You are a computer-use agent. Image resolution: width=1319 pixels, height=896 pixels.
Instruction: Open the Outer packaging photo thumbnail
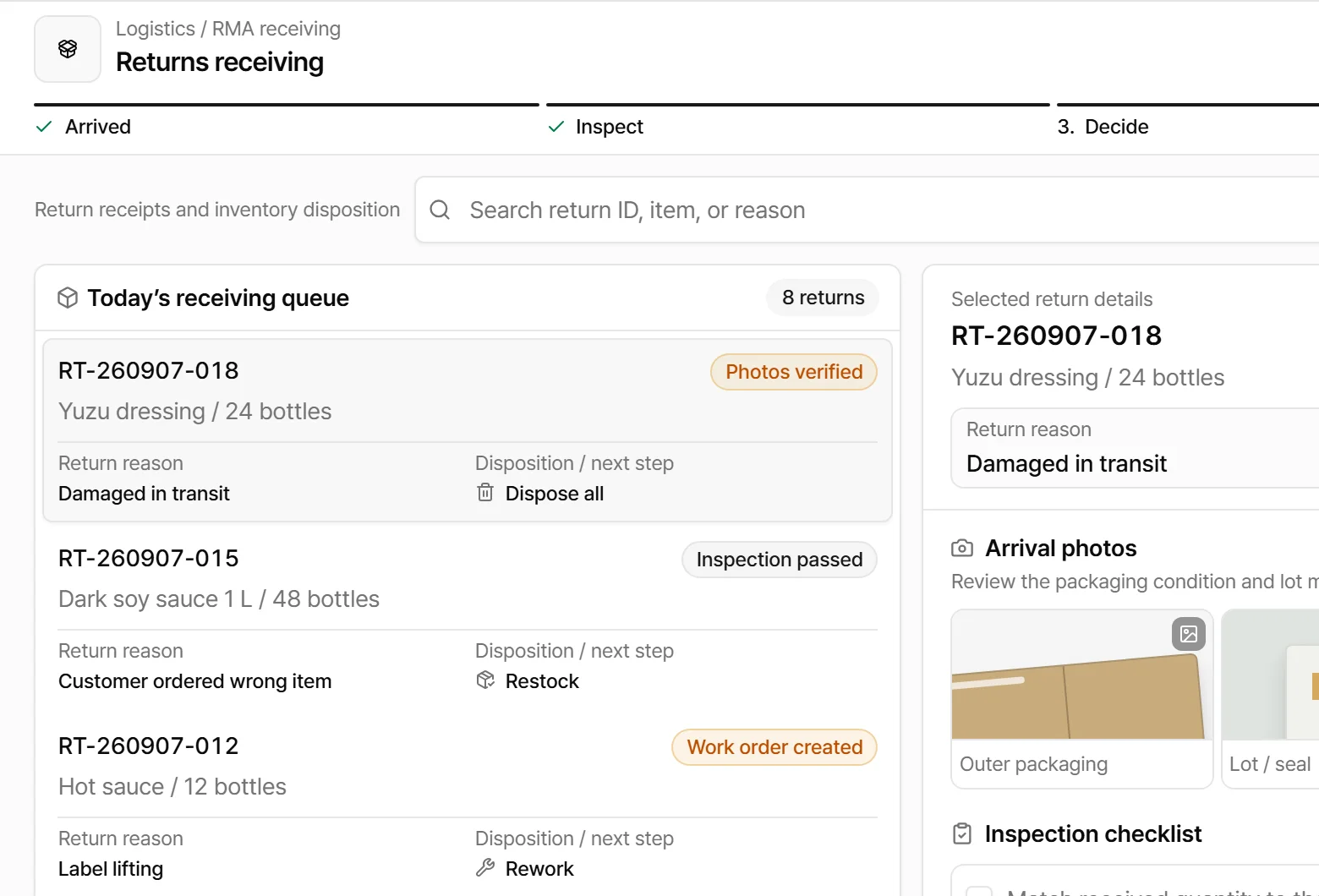1082,699
